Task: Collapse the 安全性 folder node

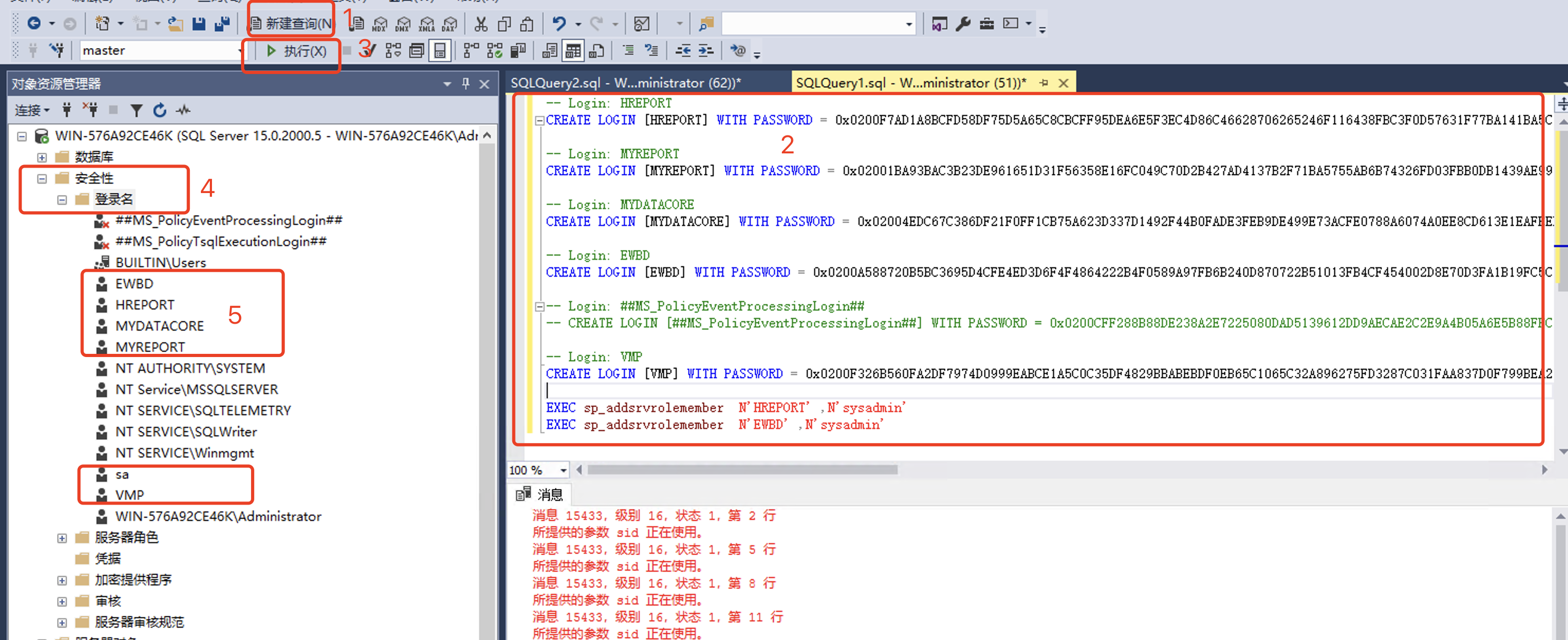Action: coord(41,178)
